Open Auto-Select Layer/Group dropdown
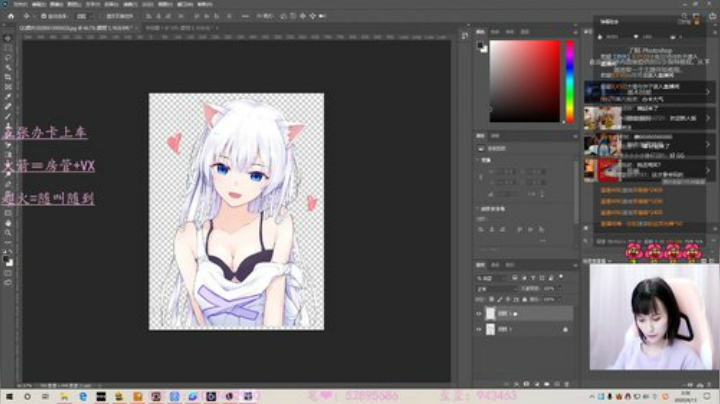 tap(84, 16)
